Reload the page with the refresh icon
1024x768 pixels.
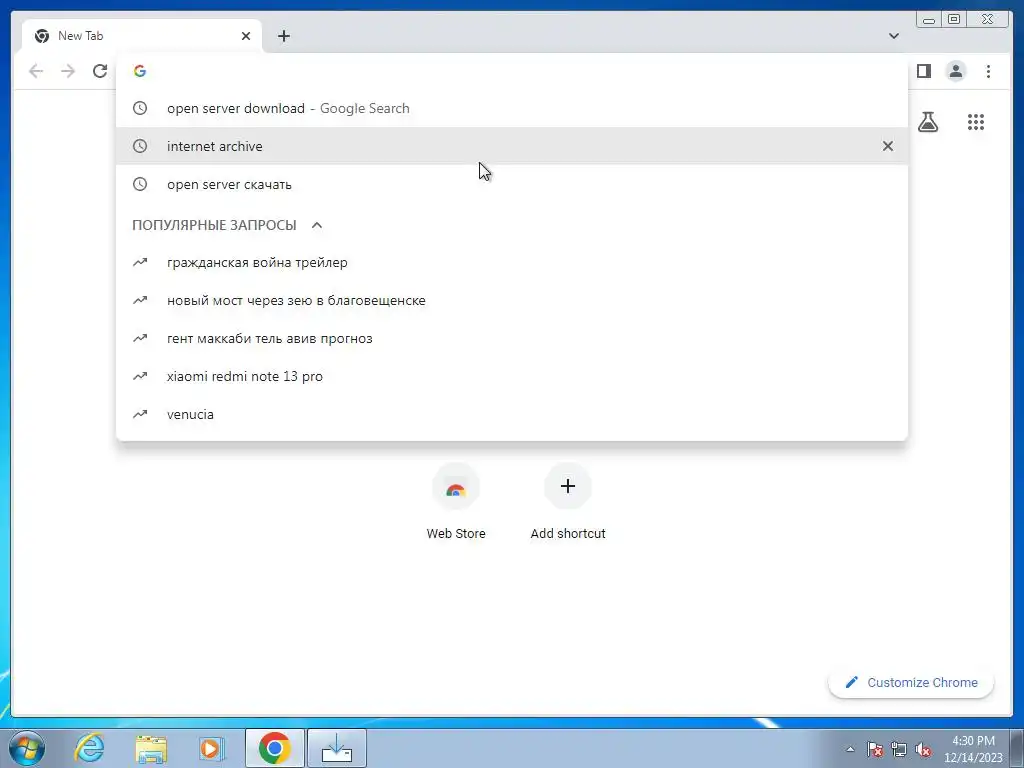click(x=100, y=71)
